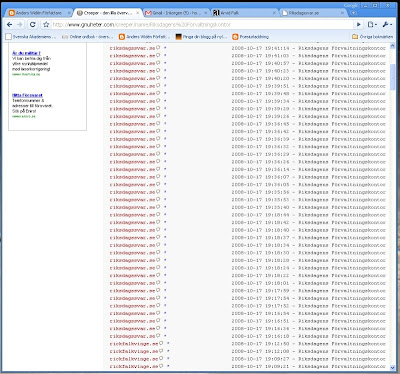The image size is (400, 374).
Task: Close the Anders Widén Författare tab
Action: pos(69,13)
